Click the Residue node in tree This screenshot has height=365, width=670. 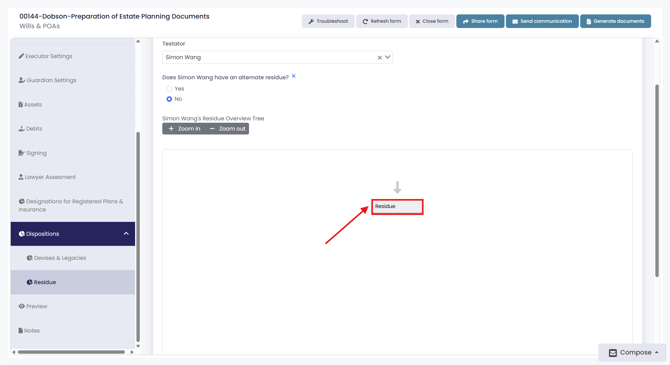pyautogui.click(x=397, y=207)
